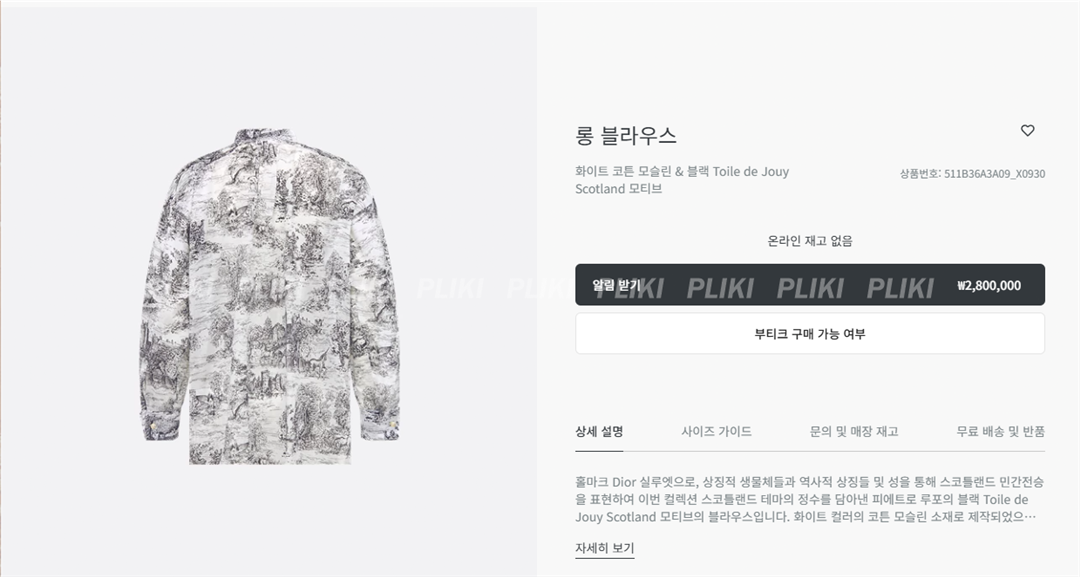Add blouse to wishlist with heart icon
This screenshot has height=577, width=1080.
pyautogui.click(x=1027, y=130)
